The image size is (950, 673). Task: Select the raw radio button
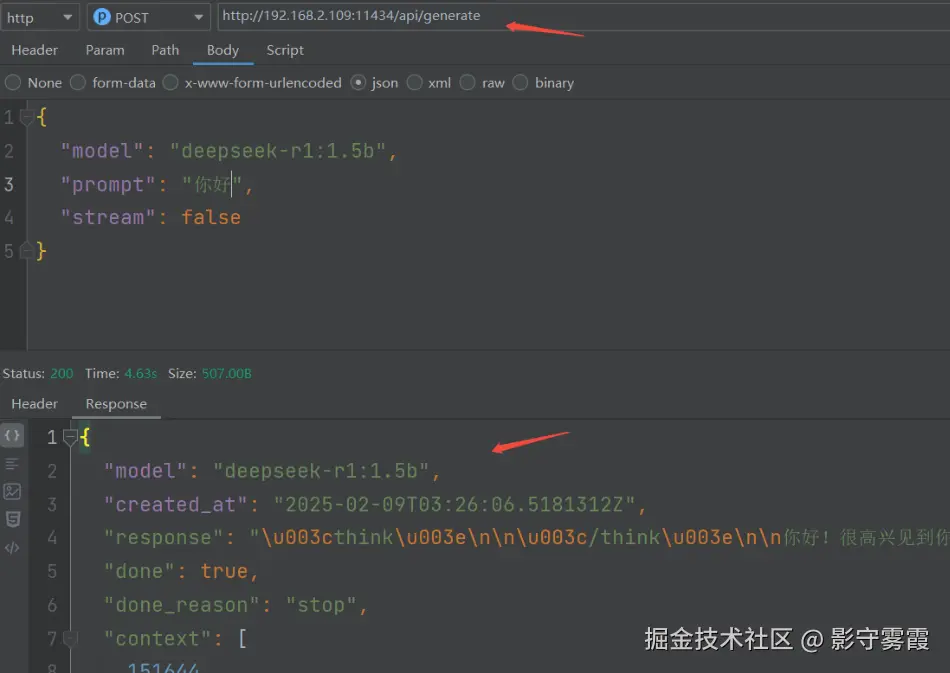[x=467, y=82]
